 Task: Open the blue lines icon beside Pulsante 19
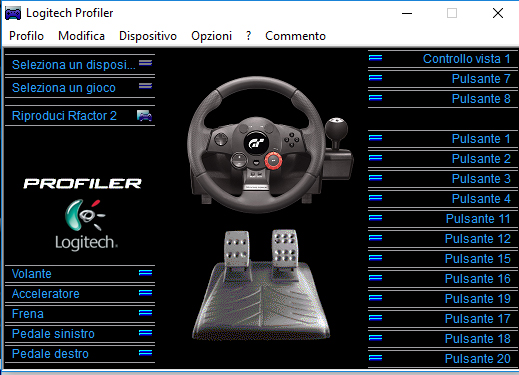(x=375, y=298)
